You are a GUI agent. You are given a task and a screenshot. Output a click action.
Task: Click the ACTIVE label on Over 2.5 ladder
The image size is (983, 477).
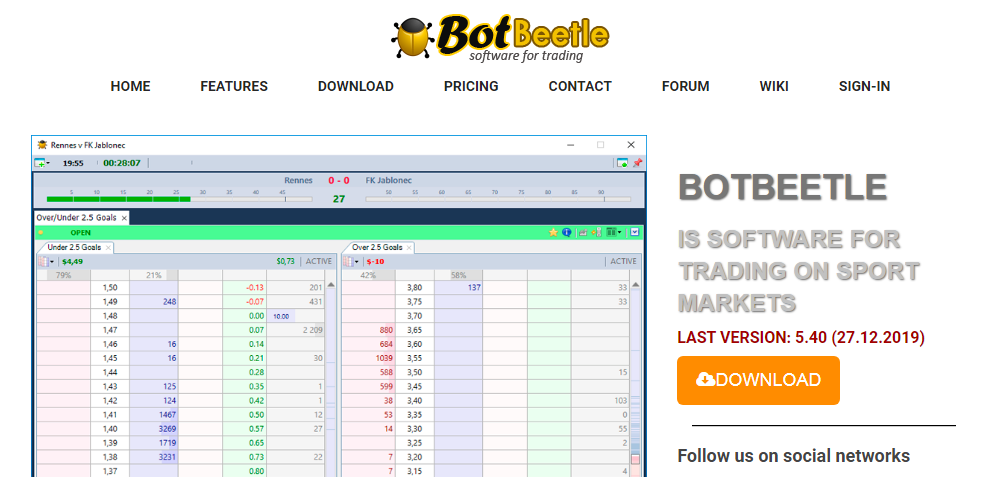(623, 261)
